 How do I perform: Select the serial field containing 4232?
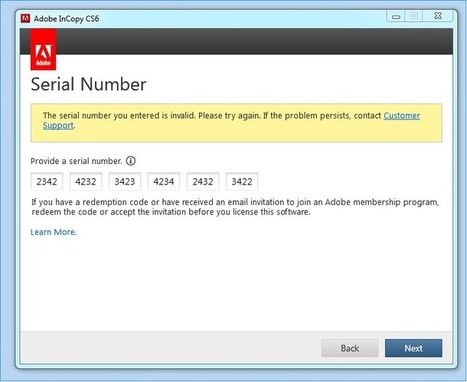click(86, 182)
